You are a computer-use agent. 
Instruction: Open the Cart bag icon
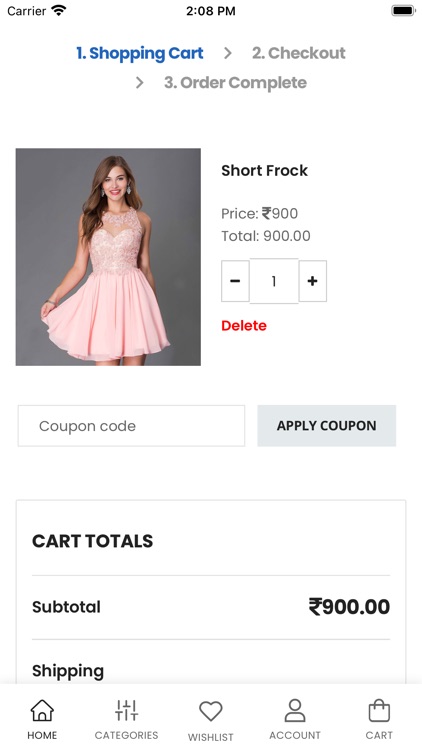point(379,710)
